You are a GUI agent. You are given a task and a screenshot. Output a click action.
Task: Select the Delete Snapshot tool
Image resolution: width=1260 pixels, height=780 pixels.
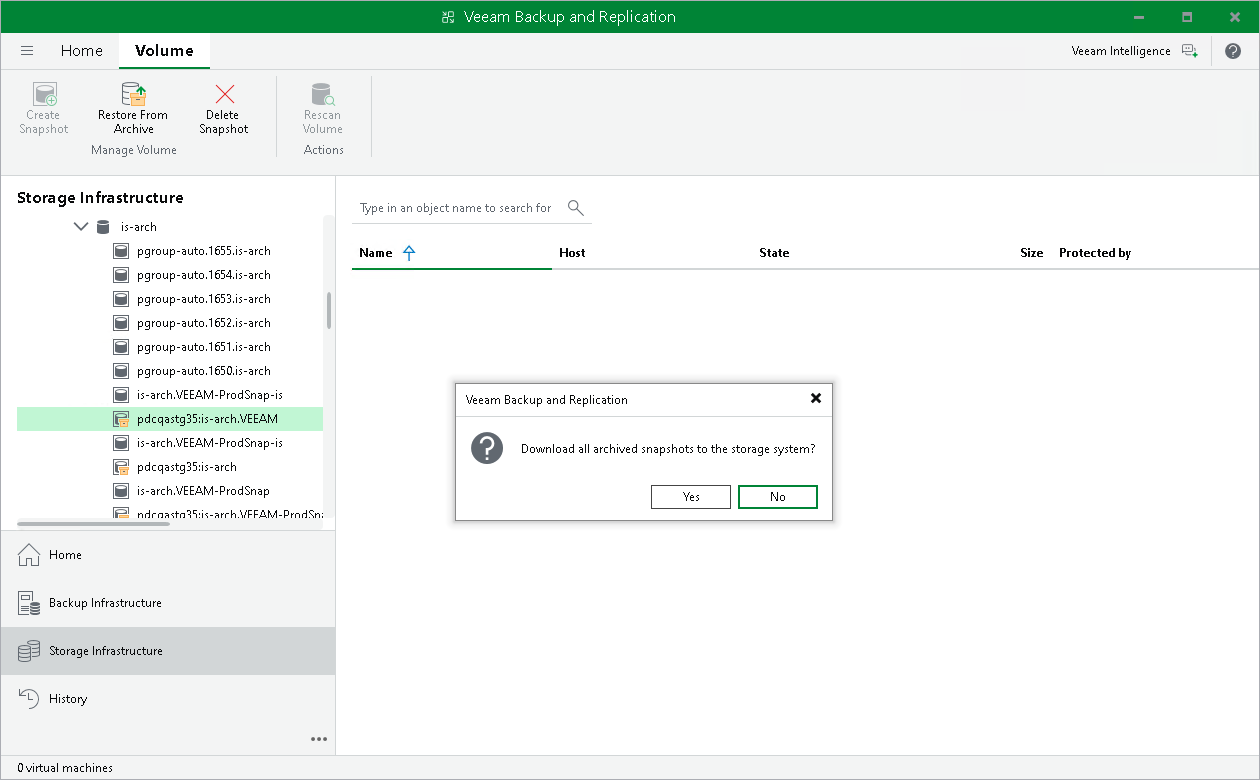222,105
